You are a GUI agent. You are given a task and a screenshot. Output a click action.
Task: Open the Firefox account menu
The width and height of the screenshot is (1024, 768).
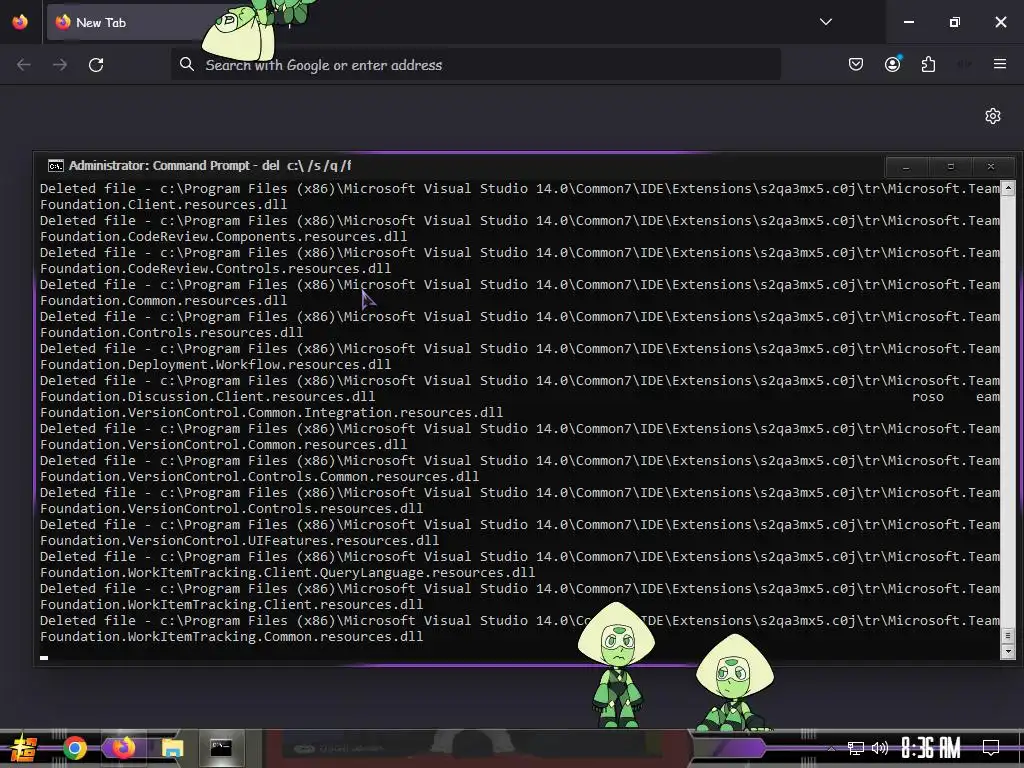point(892,64)
